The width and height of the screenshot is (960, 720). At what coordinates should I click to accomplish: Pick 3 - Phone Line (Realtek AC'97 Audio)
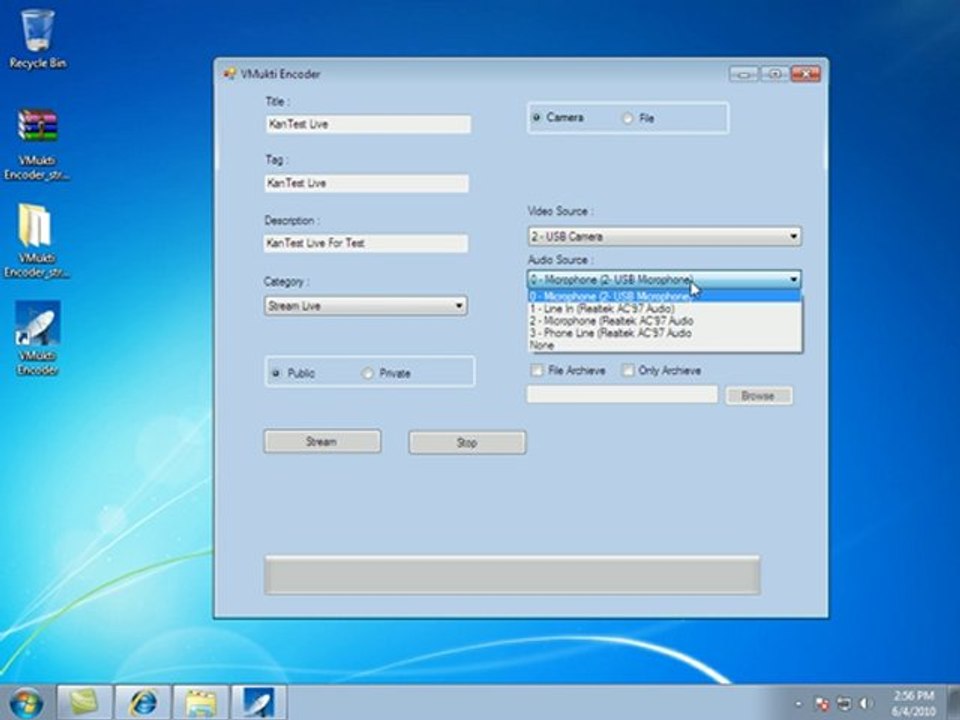[664, 333]
